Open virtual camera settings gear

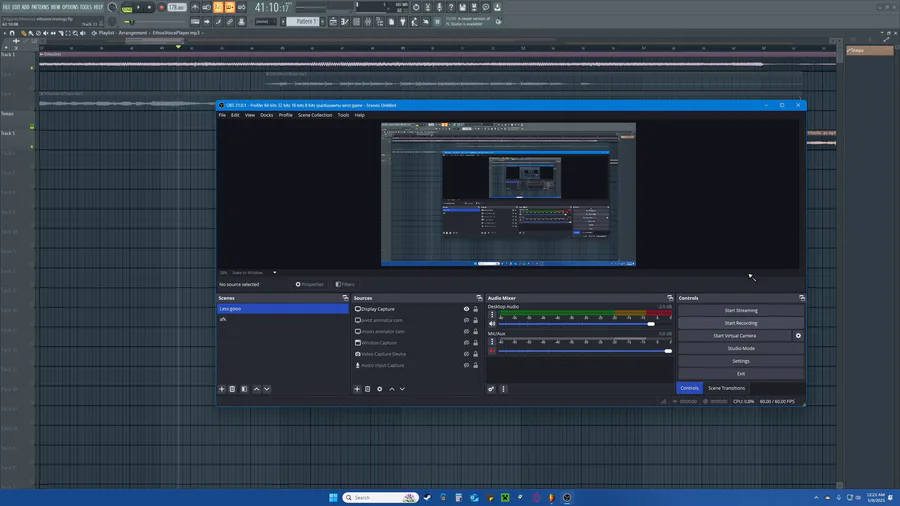[x=798, y=336]
